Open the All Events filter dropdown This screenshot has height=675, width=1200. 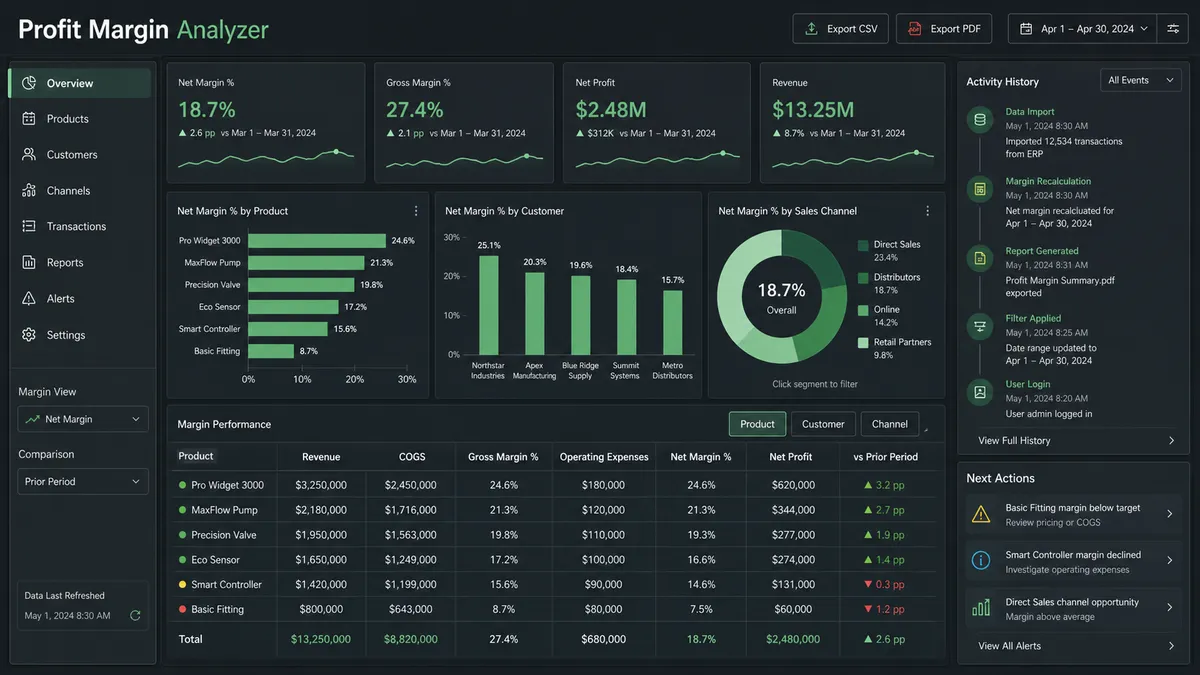(x=1141, y=80)
